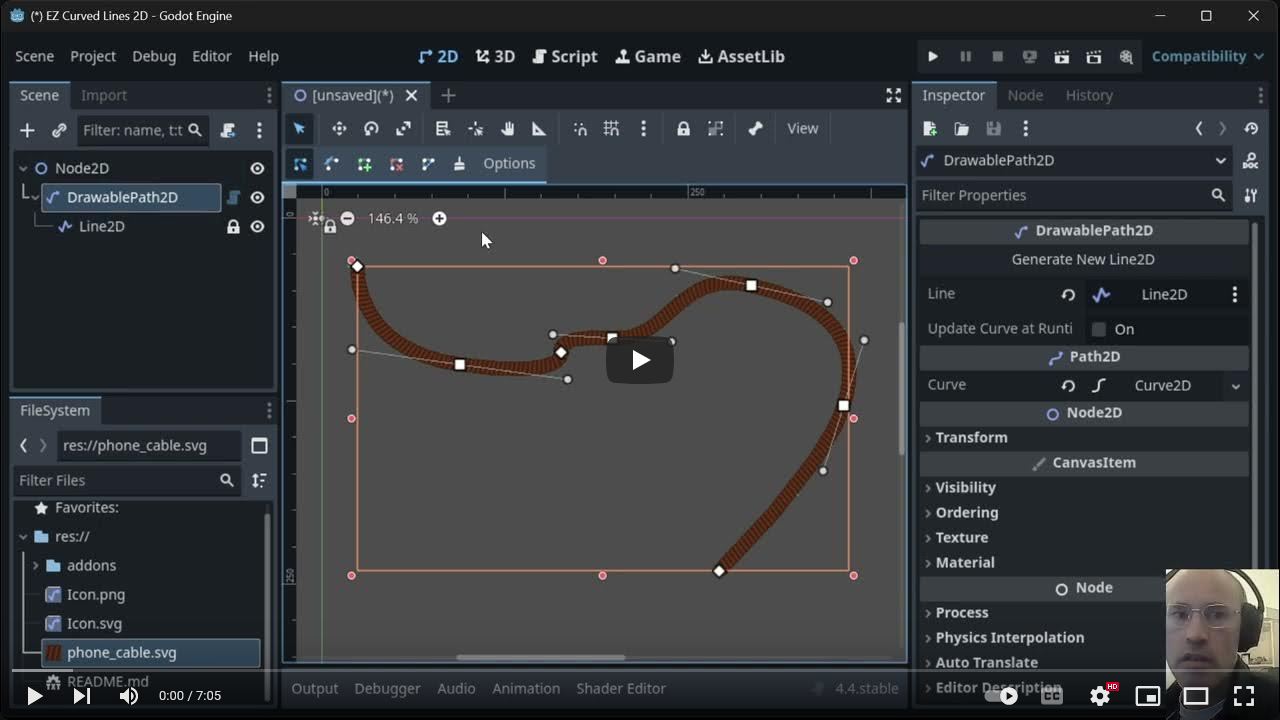Toggle DrawablePath2D visibility eye
1280x720 pixels.
pyautogui.click(x=257, y=197)
